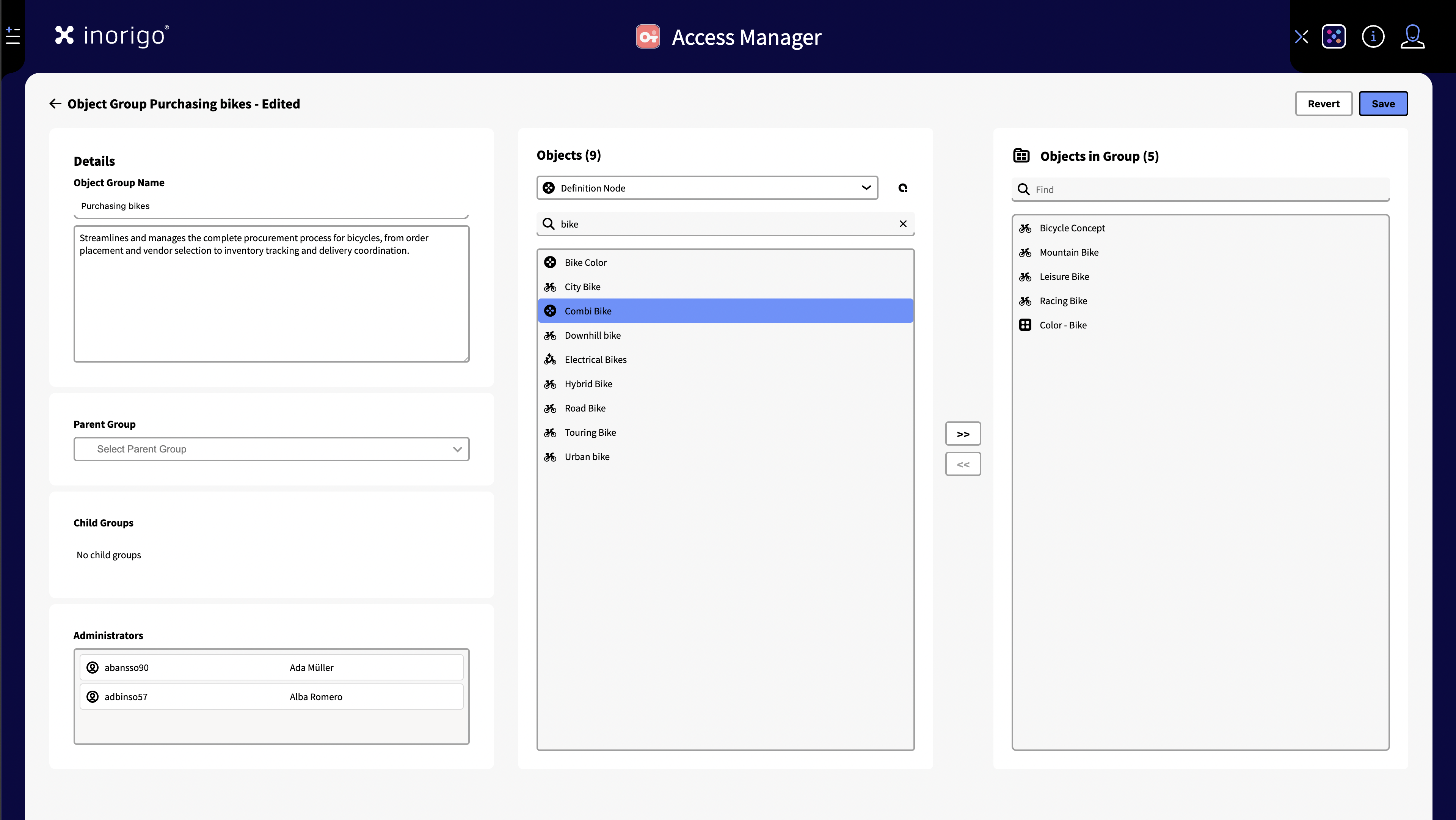1456x820 pixels.
Task: Expand the Definition Node dropdown
Action: pos(706,188)
